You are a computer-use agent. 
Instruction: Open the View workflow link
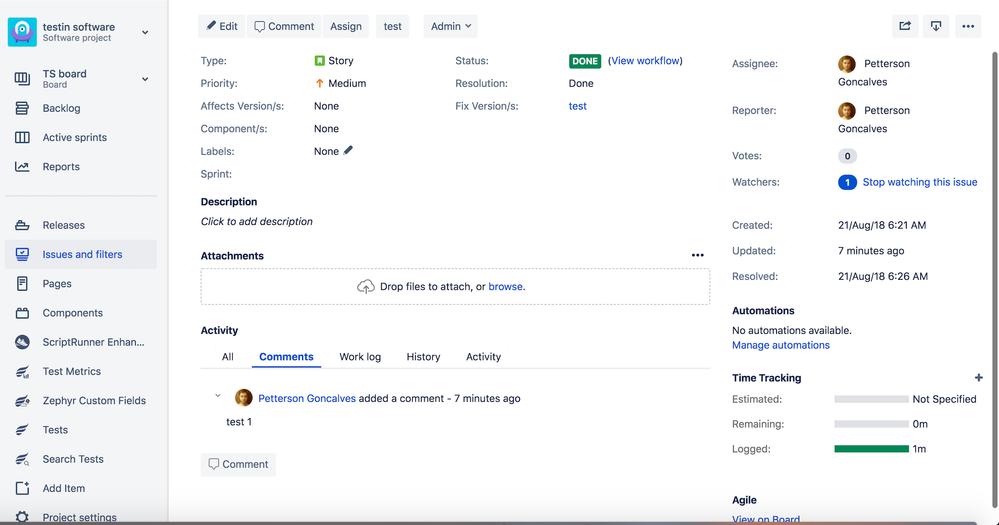point(645,61)
